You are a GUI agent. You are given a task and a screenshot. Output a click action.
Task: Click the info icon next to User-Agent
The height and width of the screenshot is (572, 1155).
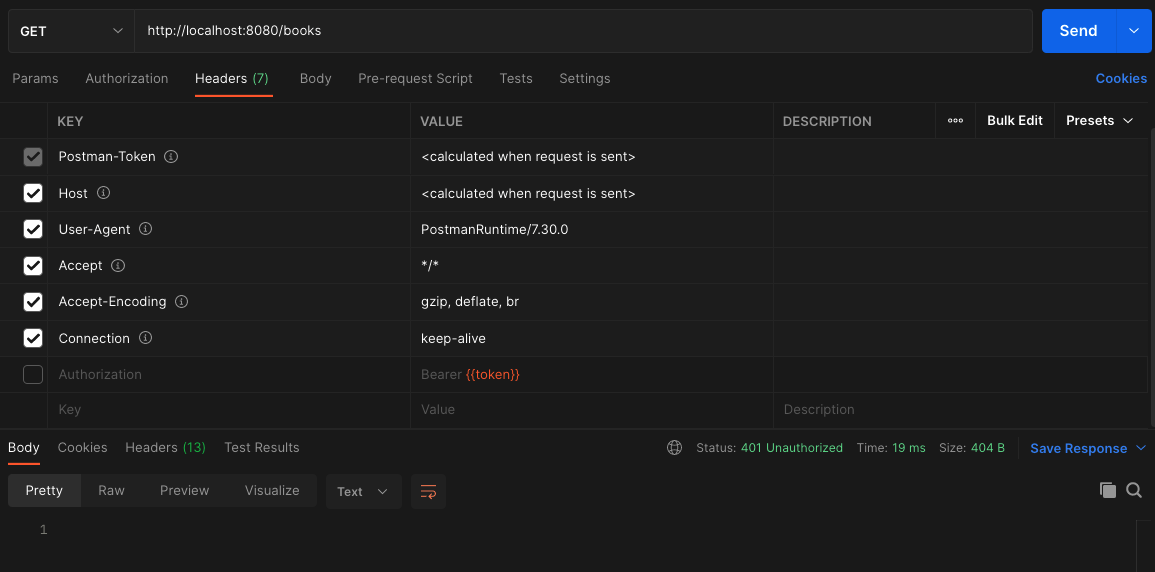(146, 229)
